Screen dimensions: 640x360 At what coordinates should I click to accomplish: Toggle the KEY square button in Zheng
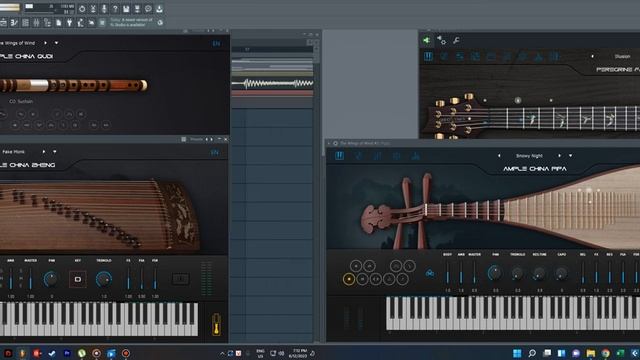(x=78, y=279)
